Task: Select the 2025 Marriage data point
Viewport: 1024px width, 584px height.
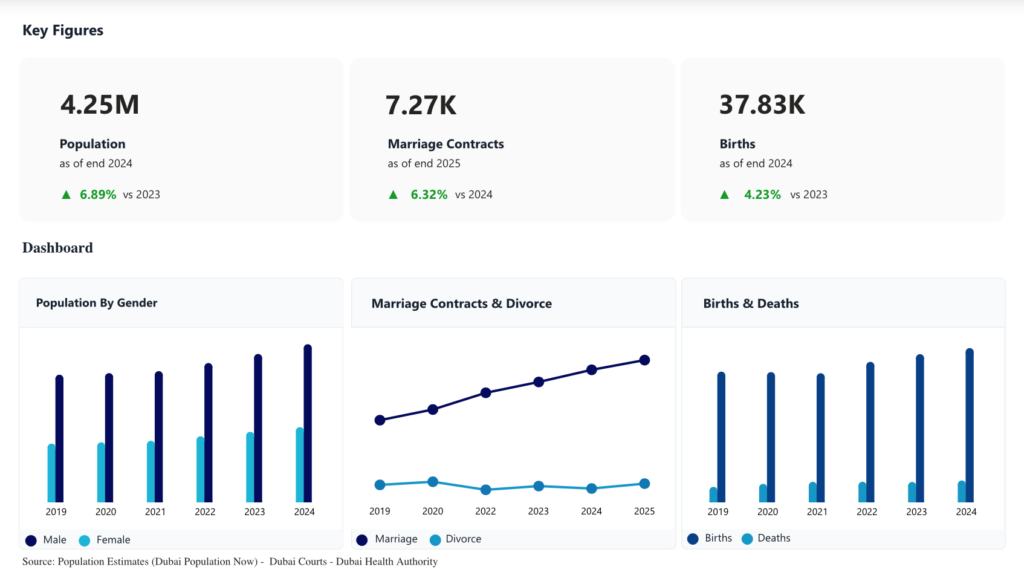Action: pyautogui.click(x=645, y=360)
